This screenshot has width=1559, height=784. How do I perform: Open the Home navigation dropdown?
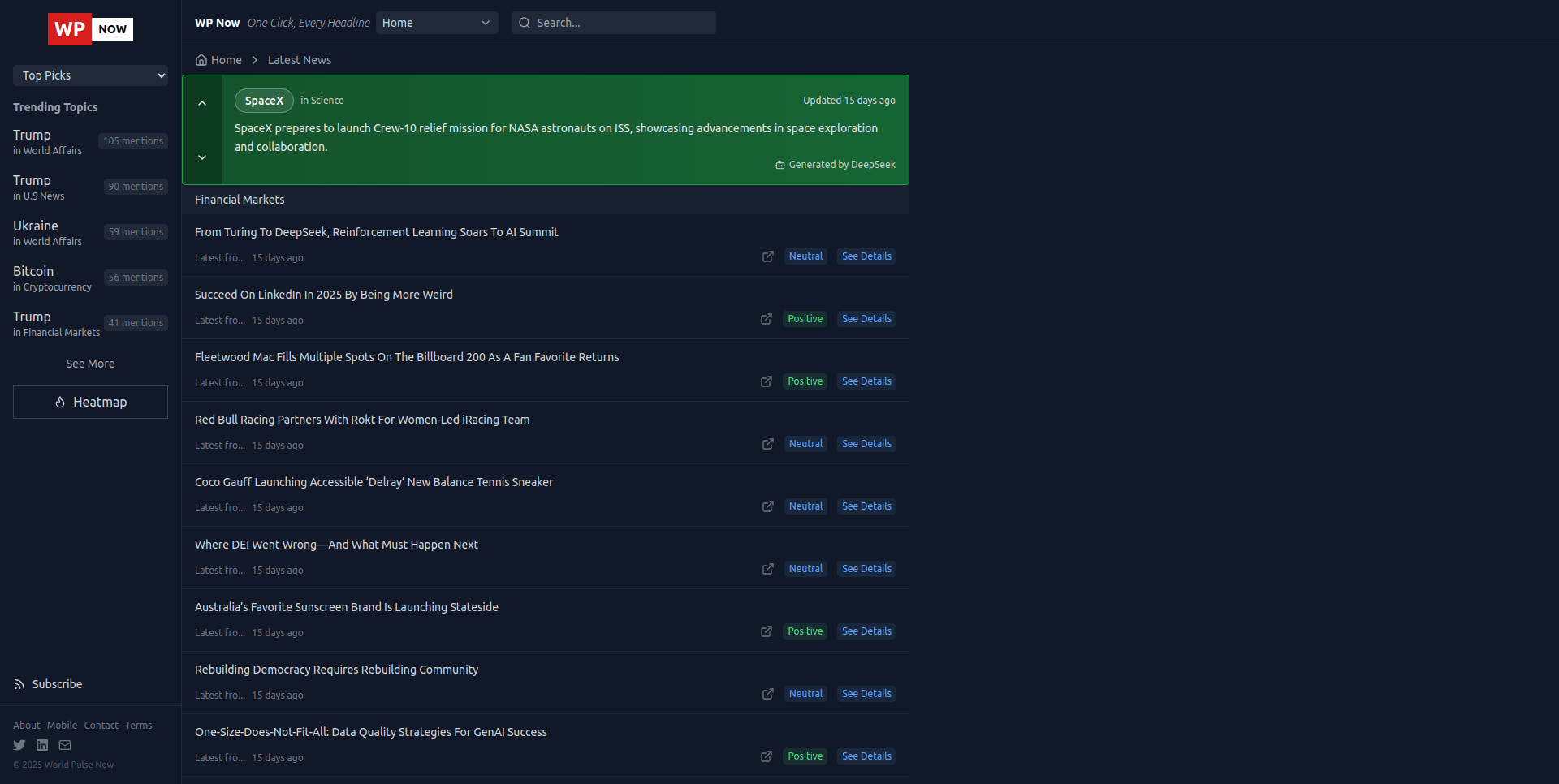click(x=436, y=23)
